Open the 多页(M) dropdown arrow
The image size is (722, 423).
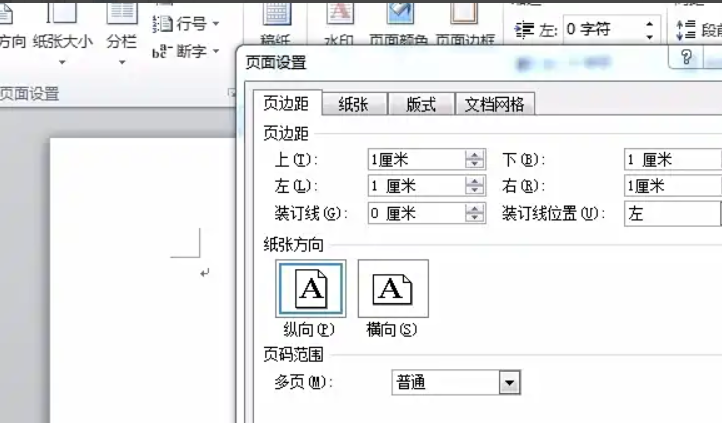click(509, 382)
